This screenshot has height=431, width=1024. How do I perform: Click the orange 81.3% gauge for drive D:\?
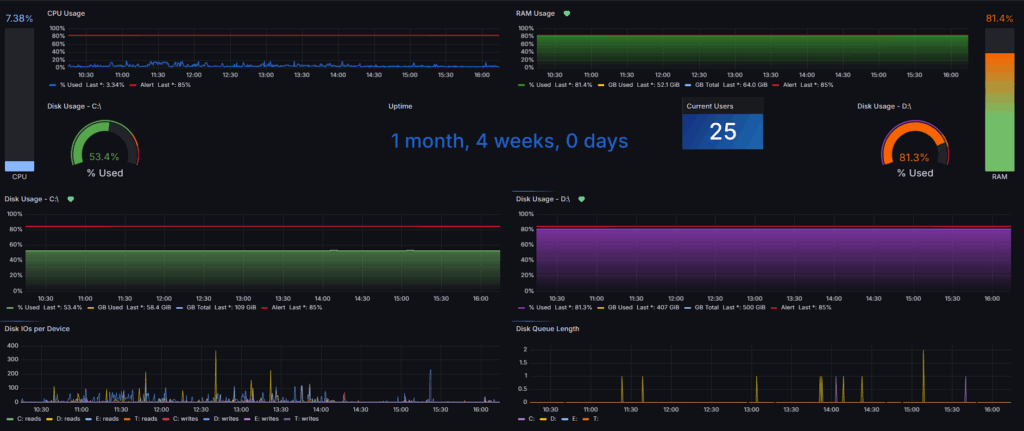(914, 148)
